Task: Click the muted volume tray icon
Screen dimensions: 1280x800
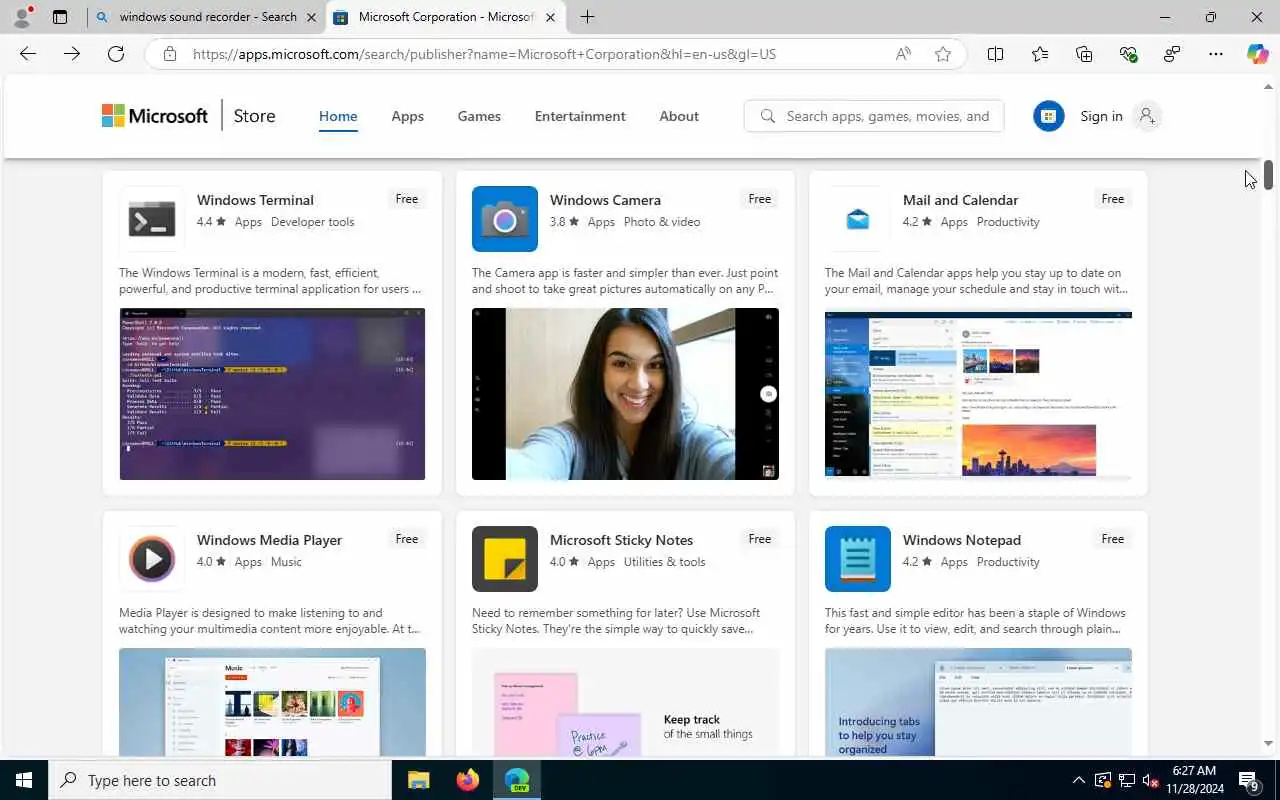Action: 1151,780
